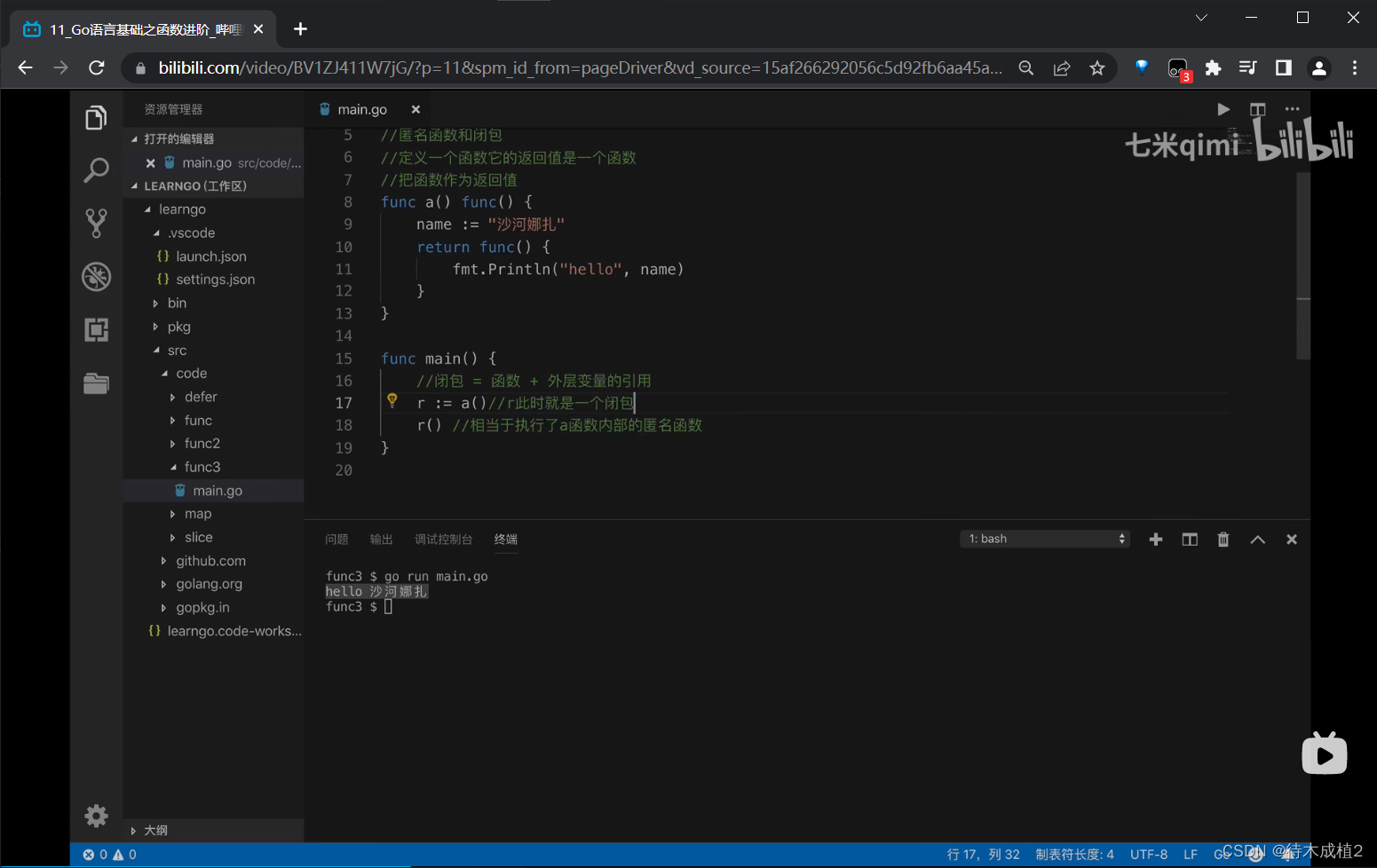Share this page from address bar

1062,68
